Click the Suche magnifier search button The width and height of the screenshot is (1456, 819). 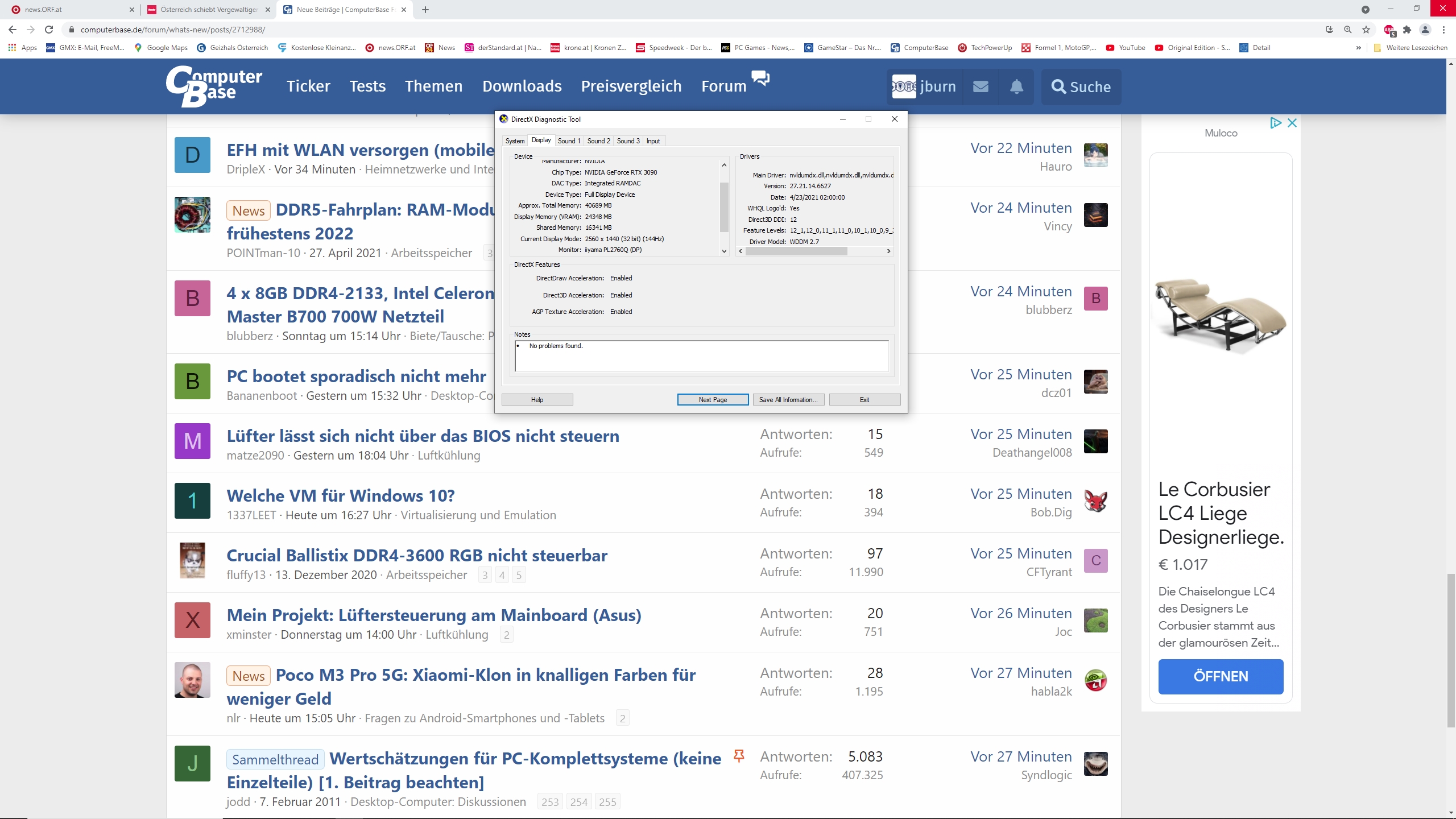point(1081,86)
